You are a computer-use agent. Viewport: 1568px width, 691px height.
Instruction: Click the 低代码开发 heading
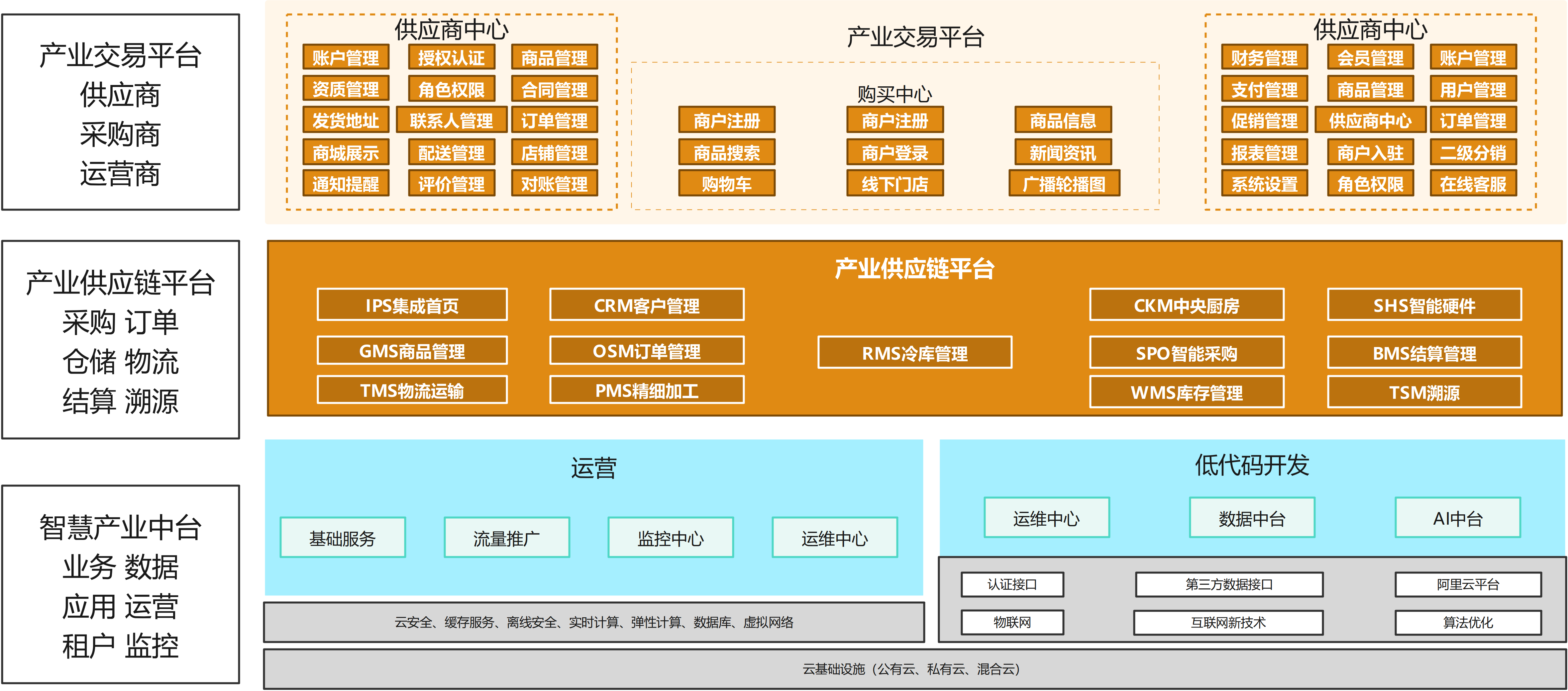coord(1252,465)
